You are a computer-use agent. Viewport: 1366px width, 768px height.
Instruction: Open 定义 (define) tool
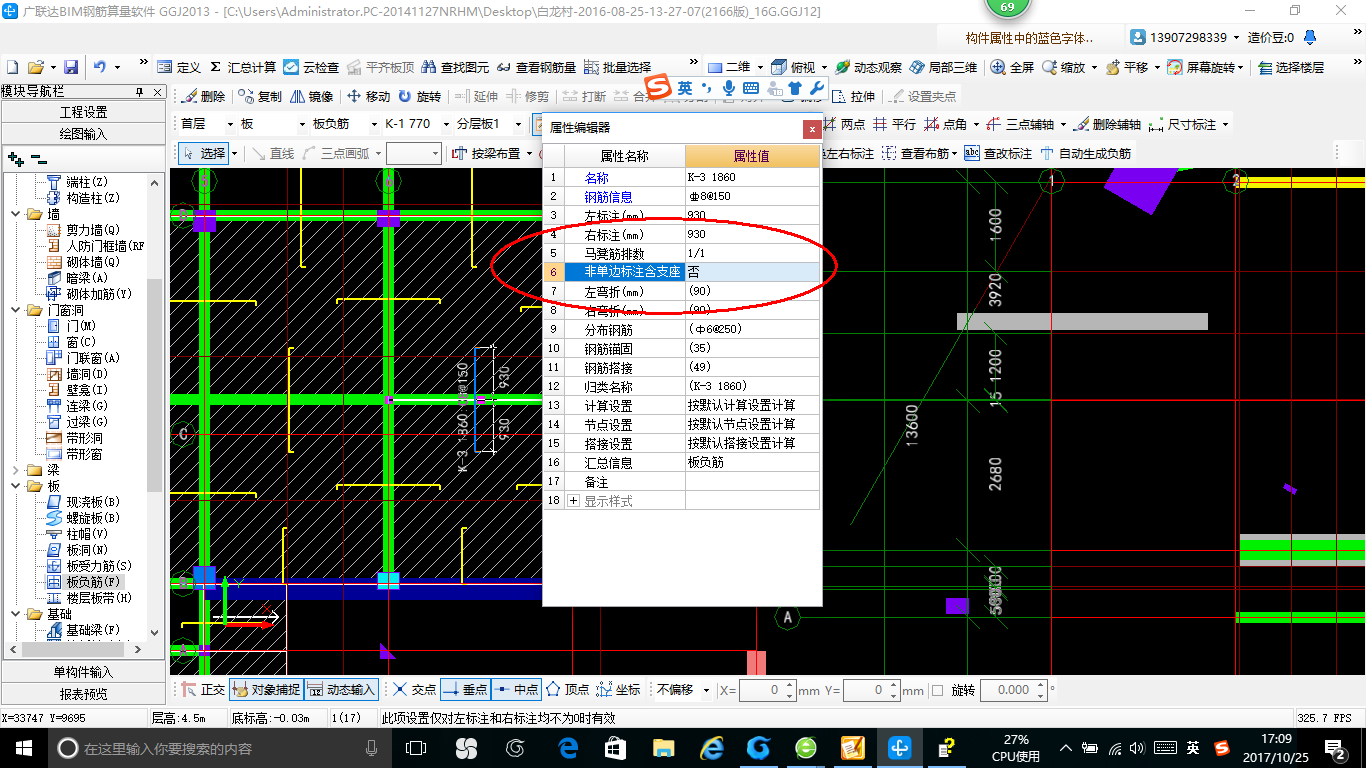[180, 67]
